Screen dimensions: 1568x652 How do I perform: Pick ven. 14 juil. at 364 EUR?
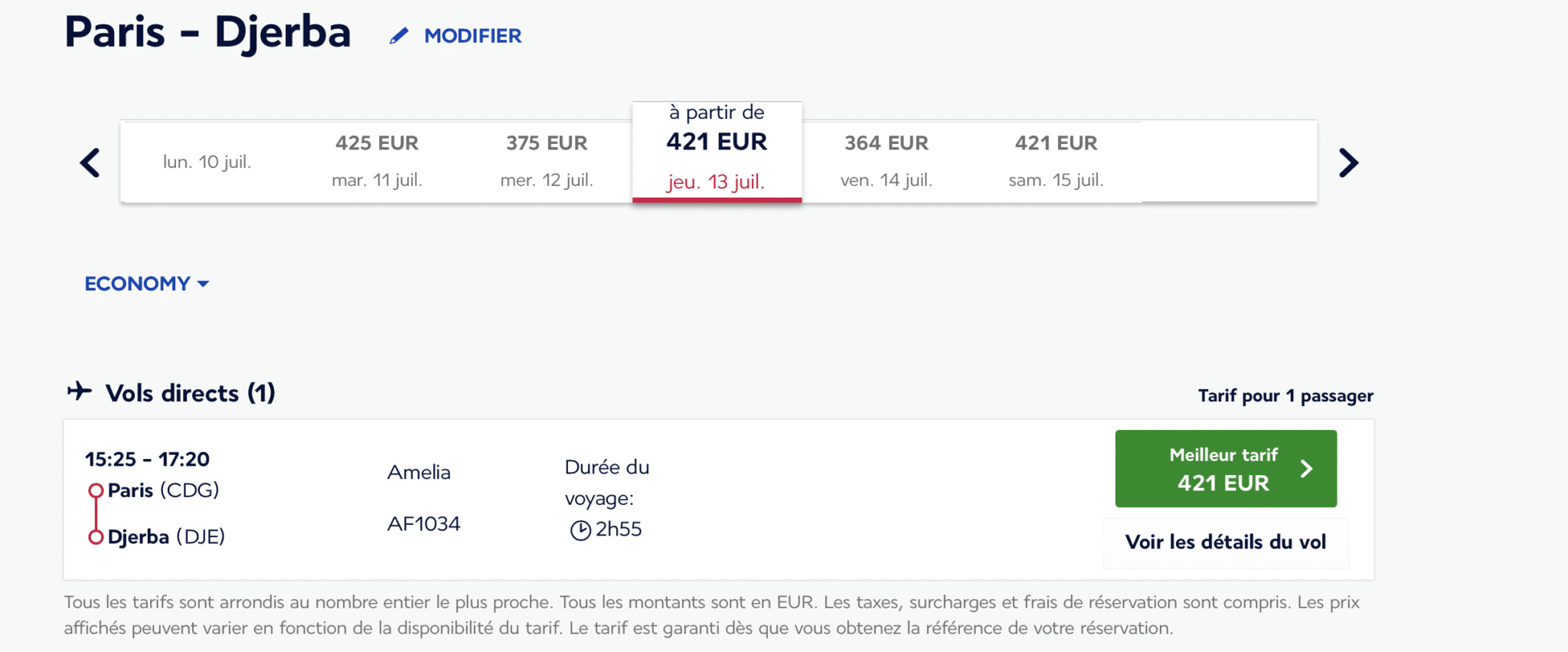click(887, 162)
